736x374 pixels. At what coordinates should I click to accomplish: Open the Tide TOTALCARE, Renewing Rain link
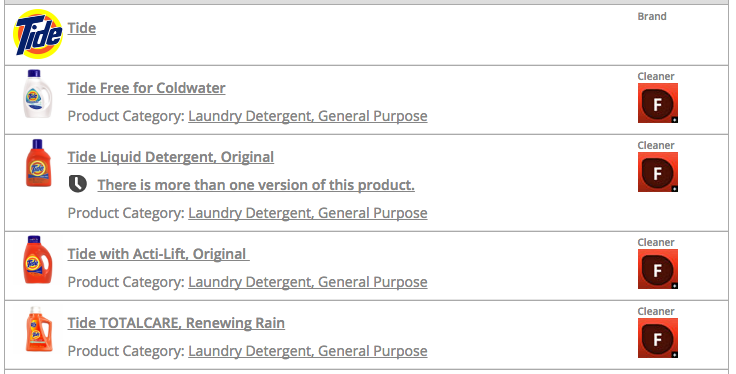[x=176, y=323]
